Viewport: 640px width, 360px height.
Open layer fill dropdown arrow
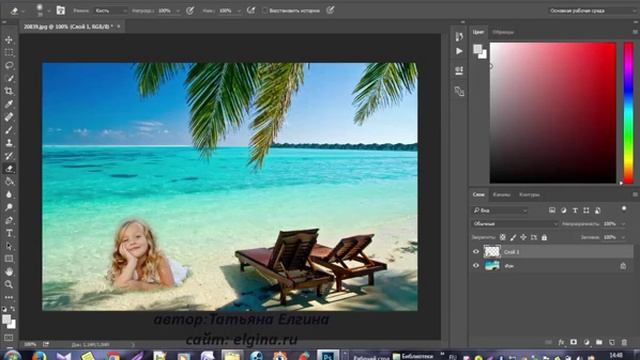pyautogui.click(x=623, y=237)
